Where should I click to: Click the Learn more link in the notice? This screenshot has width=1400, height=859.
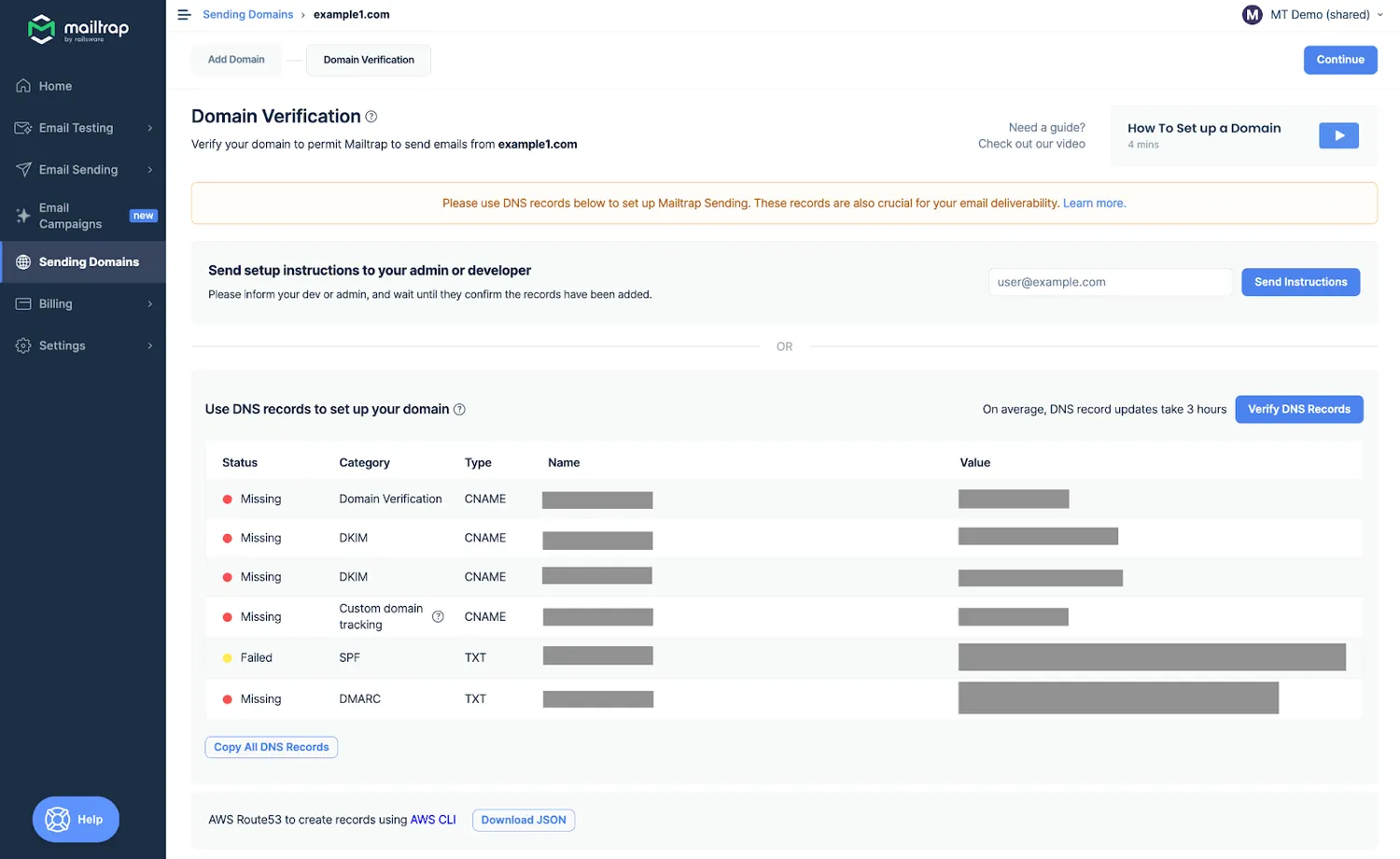click(1094, 204)
